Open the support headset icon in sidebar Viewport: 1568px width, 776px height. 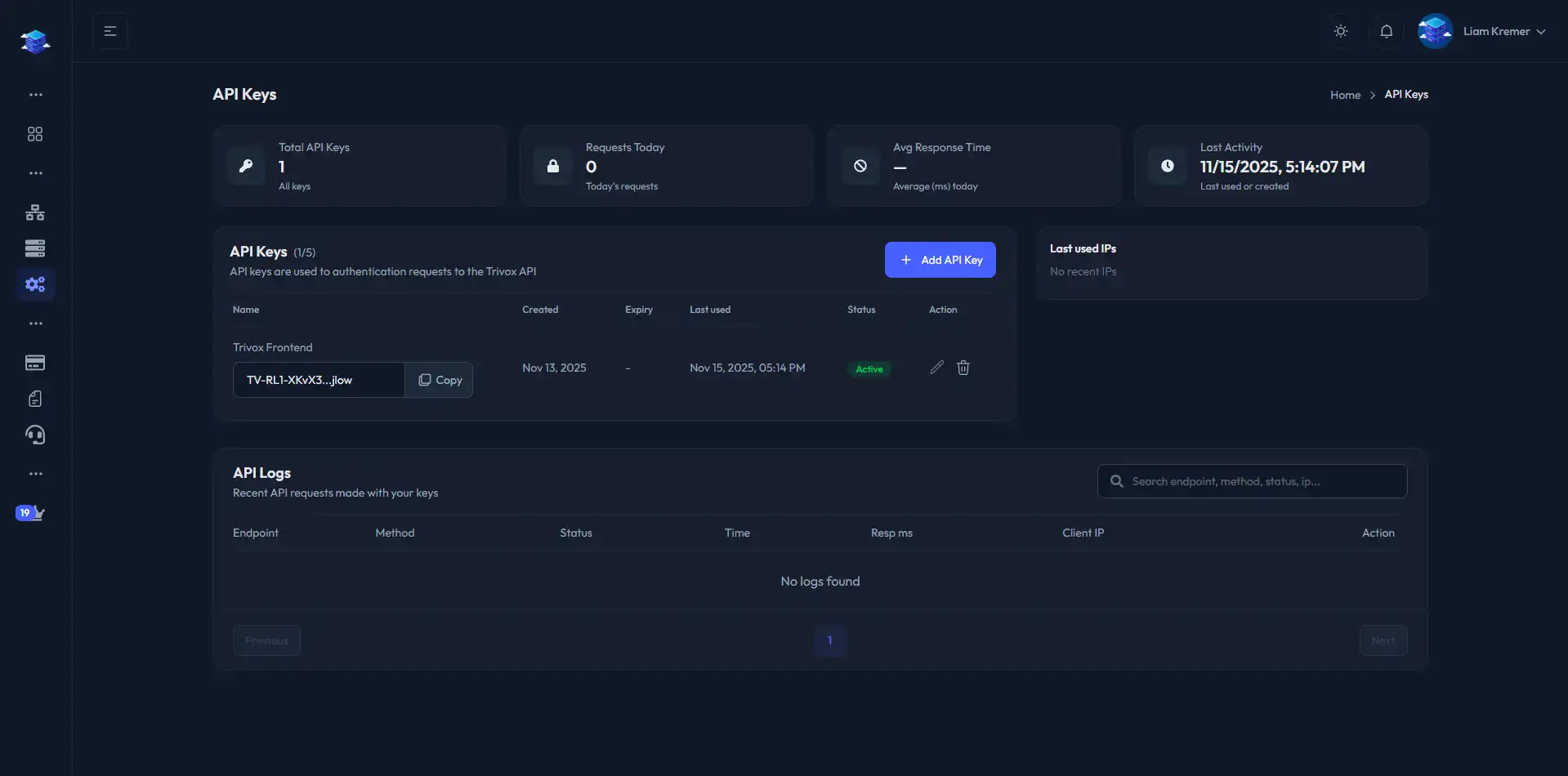click(x=35, y=435)
